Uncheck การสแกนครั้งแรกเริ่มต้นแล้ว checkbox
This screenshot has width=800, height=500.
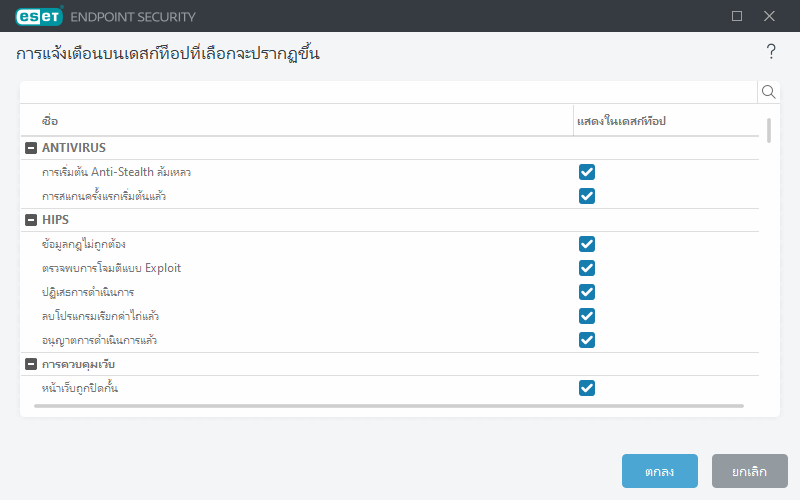click(587, 196)
